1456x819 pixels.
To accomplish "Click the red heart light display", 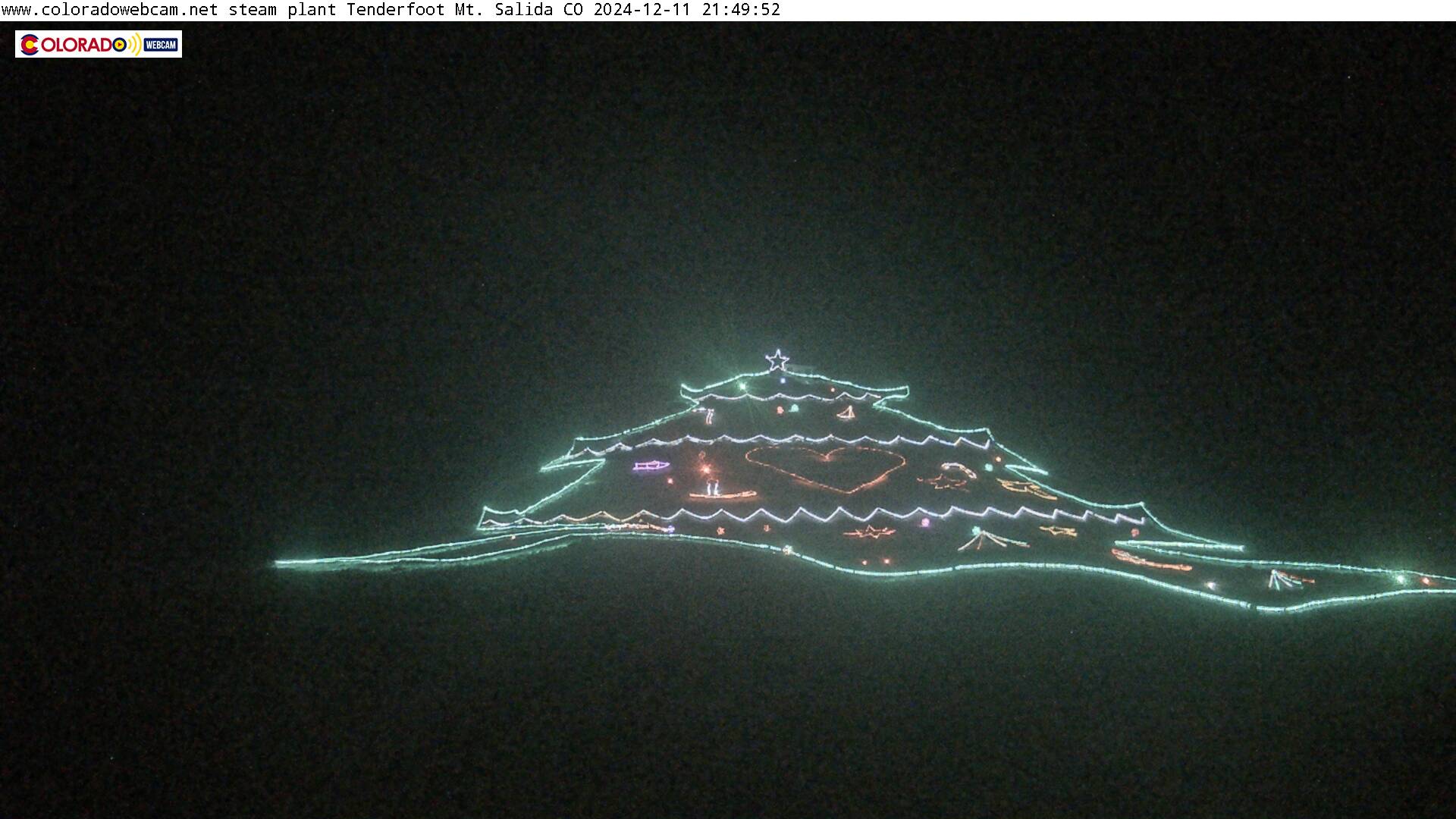I will coord(825,469).
